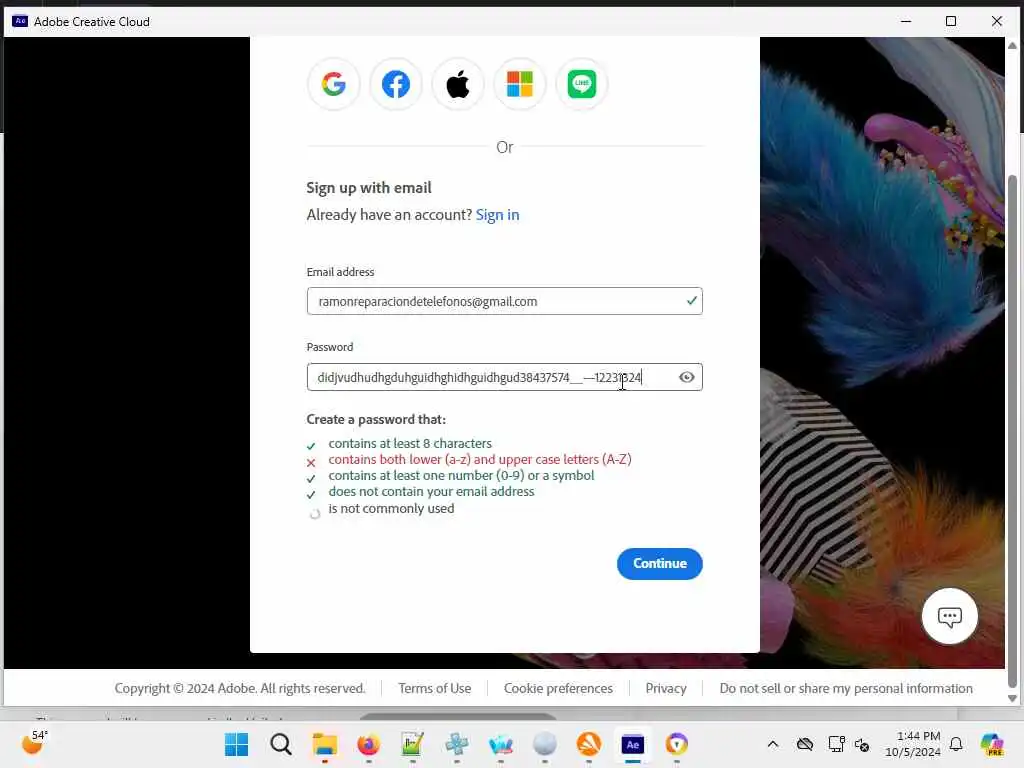Image resolution: width=1024 pixels, height=768 pixels.
Task: Click 'contains at least 8 characters' text
Action: coord(410,443)
